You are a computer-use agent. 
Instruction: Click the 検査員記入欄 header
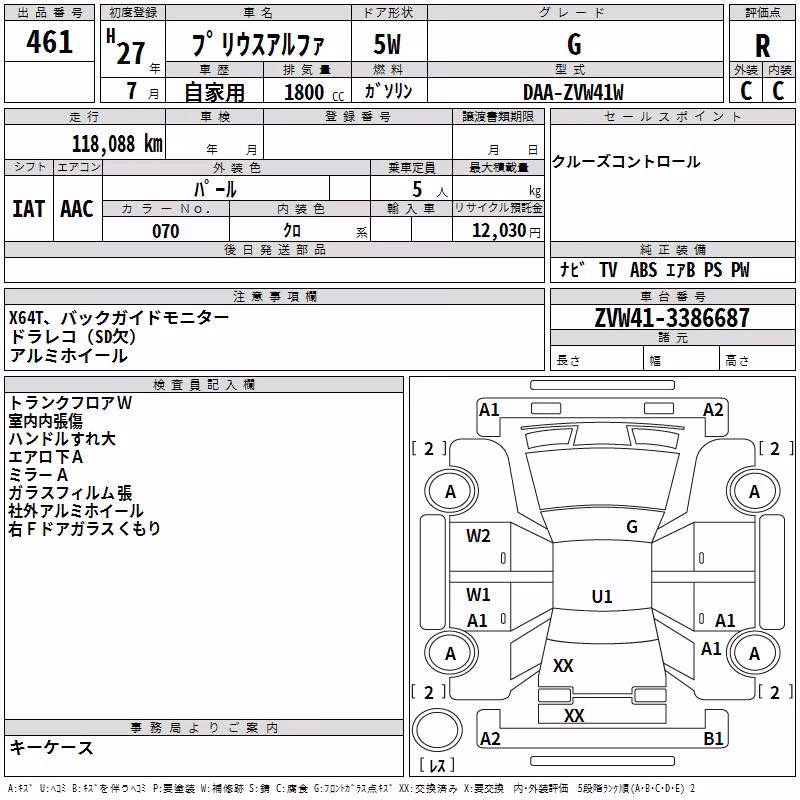(204, 385)
